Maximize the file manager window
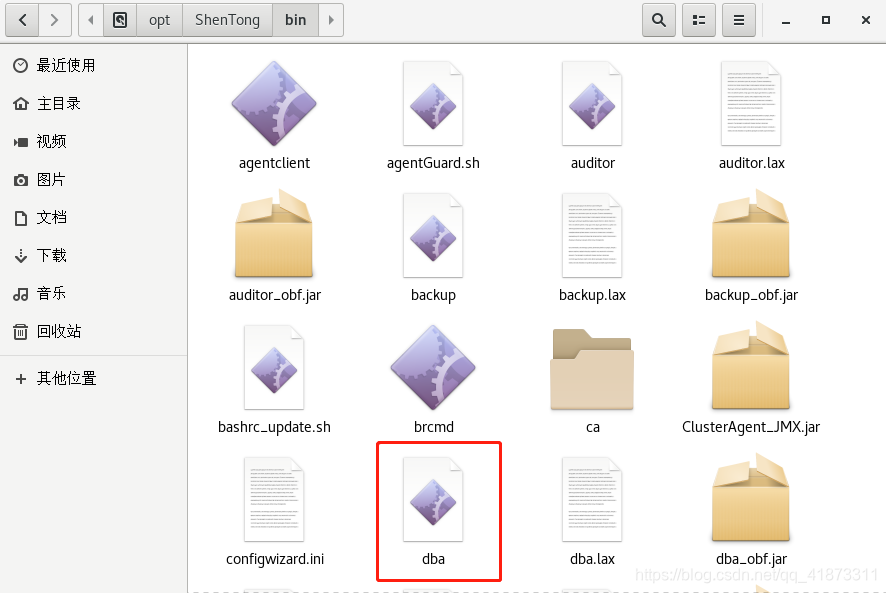Image resolution: width=886 pixels, height=593 pixels. pyautogui.click(x=826, y=20)
